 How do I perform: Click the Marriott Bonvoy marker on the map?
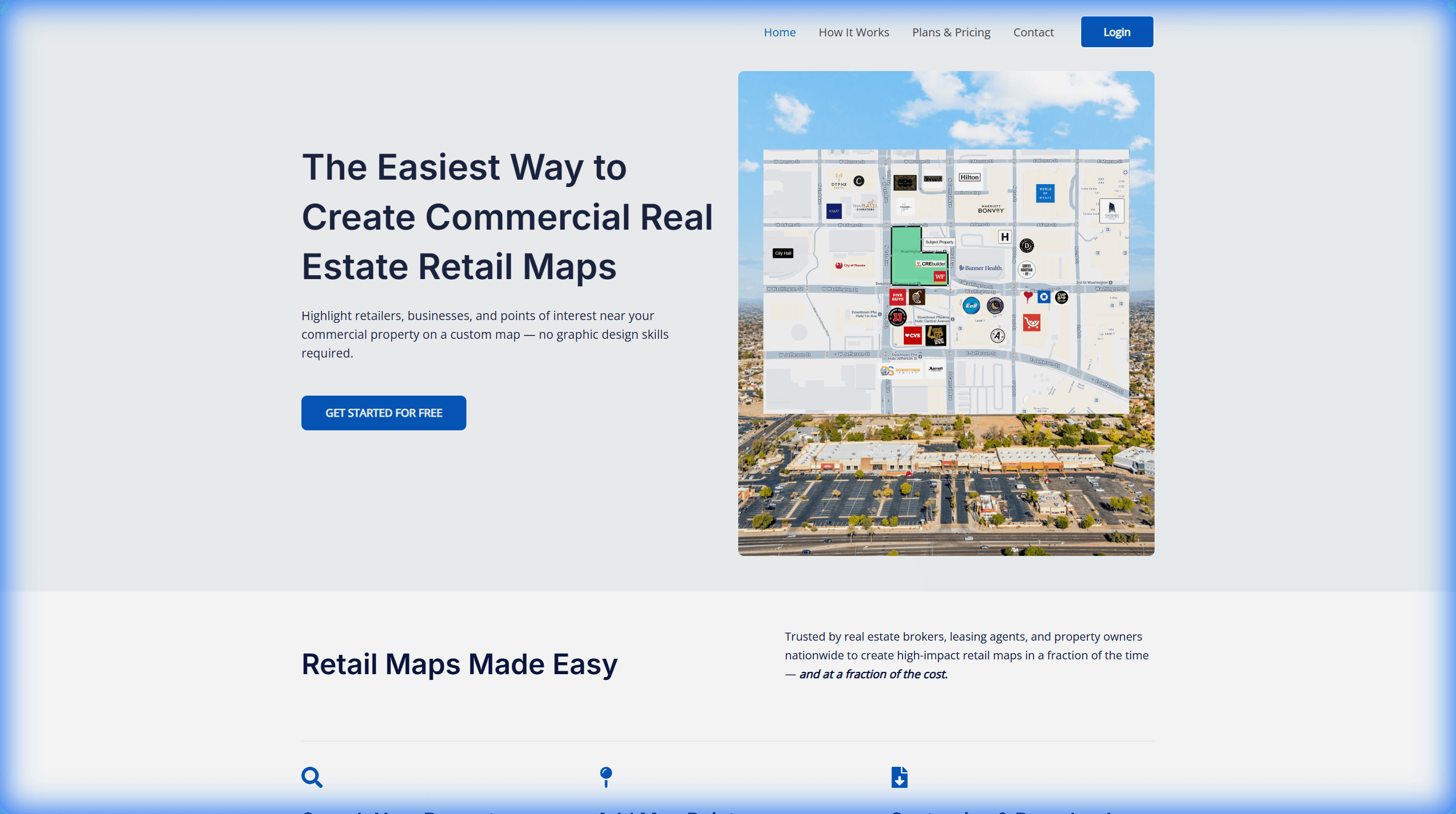pos(991,209)
